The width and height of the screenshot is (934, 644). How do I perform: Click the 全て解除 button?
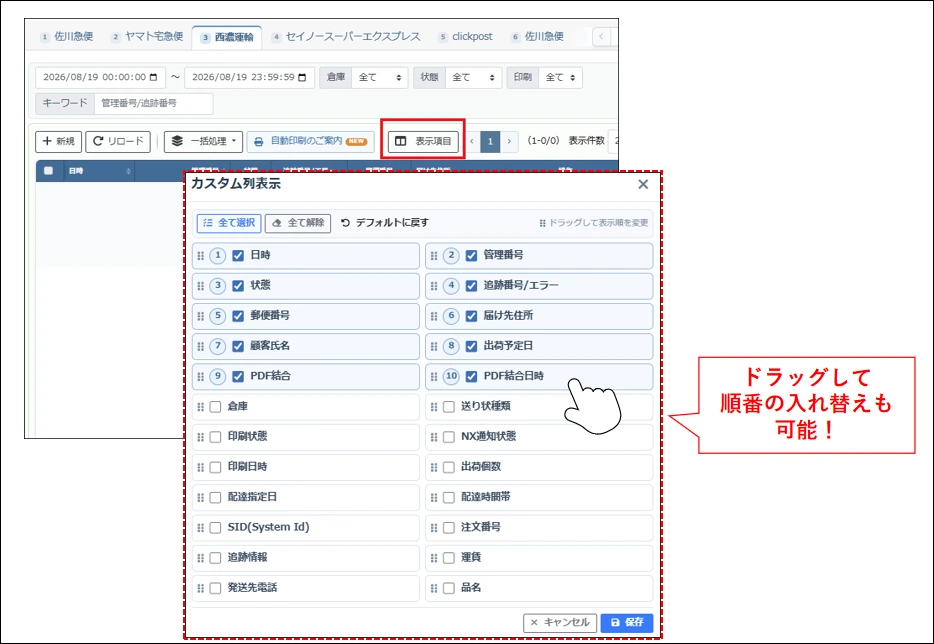298,223
